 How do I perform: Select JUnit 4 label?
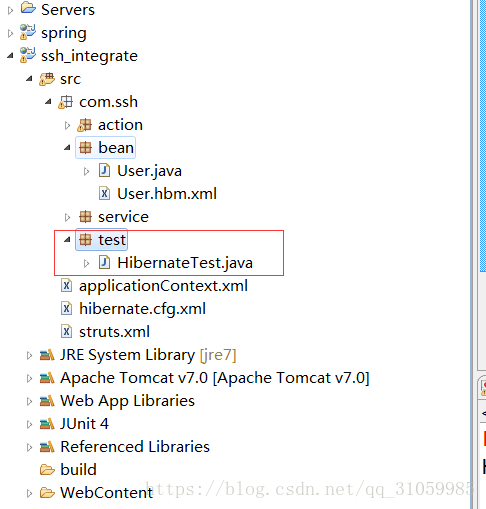(84, 424)
